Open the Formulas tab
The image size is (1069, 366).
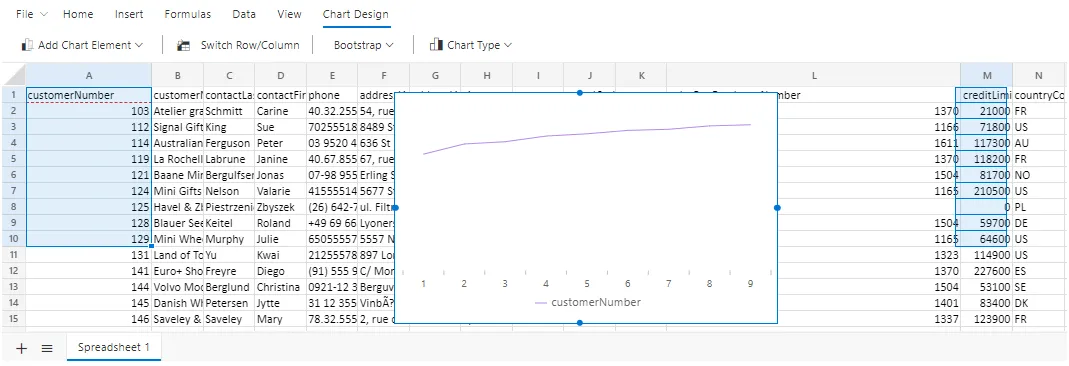click(x=187, y=14)
